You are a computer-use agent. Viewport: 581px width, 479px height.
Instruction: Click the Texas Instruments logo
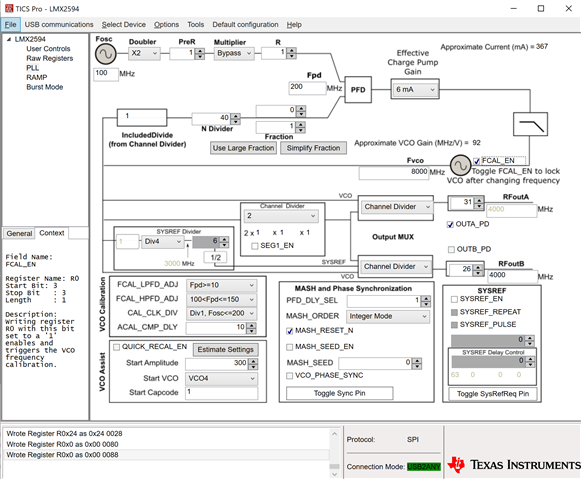tap(514, 465)
